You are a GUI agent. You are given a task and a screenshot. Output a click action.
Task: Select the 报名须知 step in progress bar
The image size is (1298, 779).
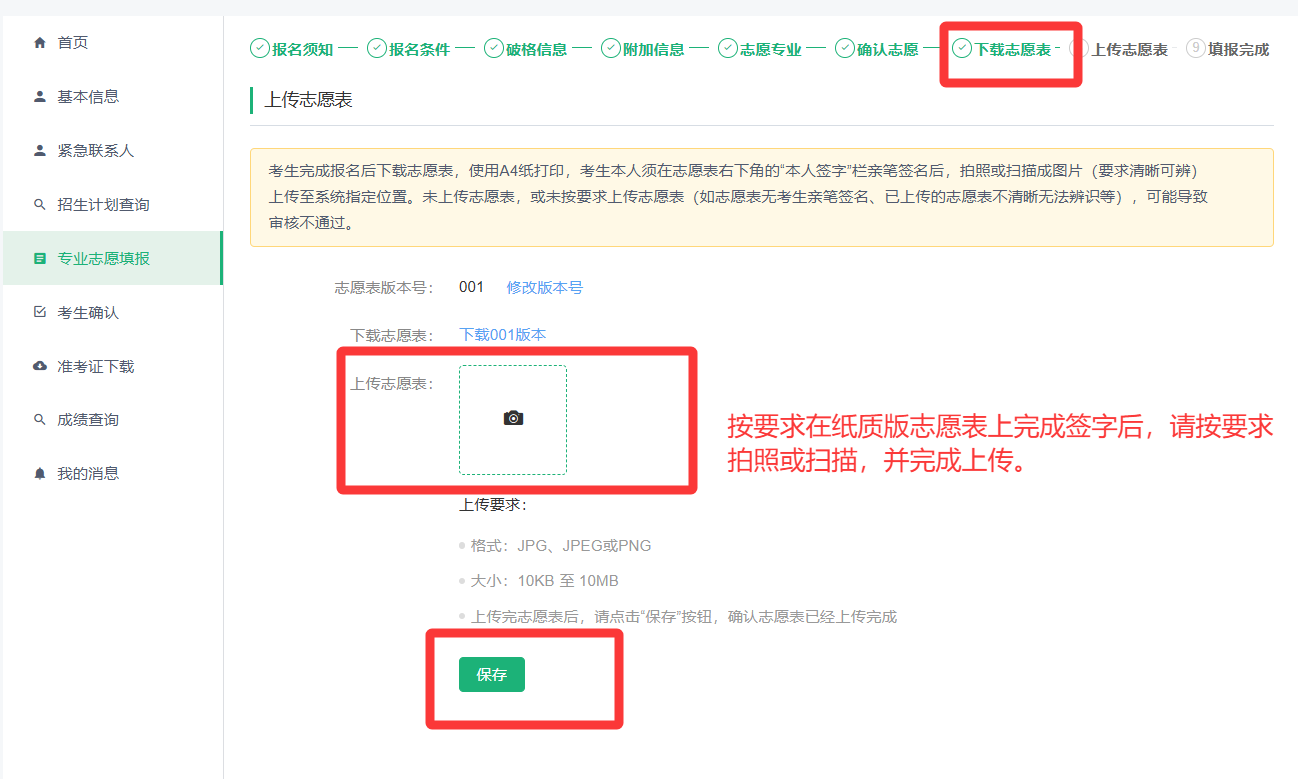point(302,49)
